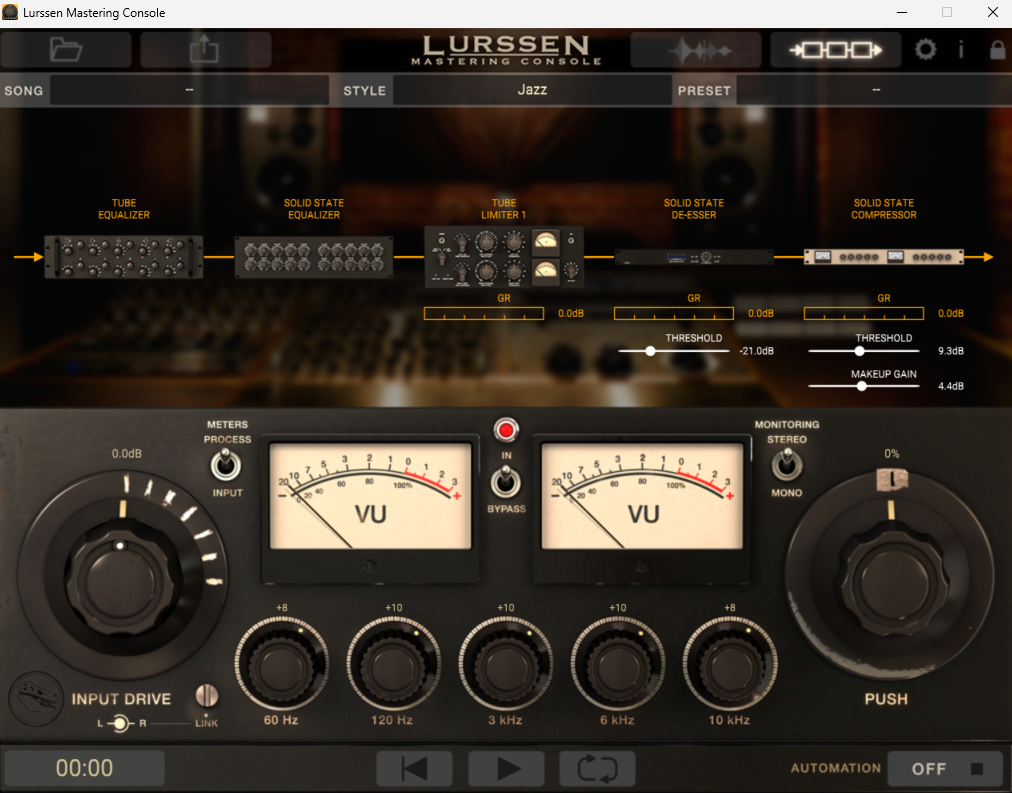Screen dimensions: 1012x793
Task: Click the Makeup Gain slider handle
Action: [862, 386]
